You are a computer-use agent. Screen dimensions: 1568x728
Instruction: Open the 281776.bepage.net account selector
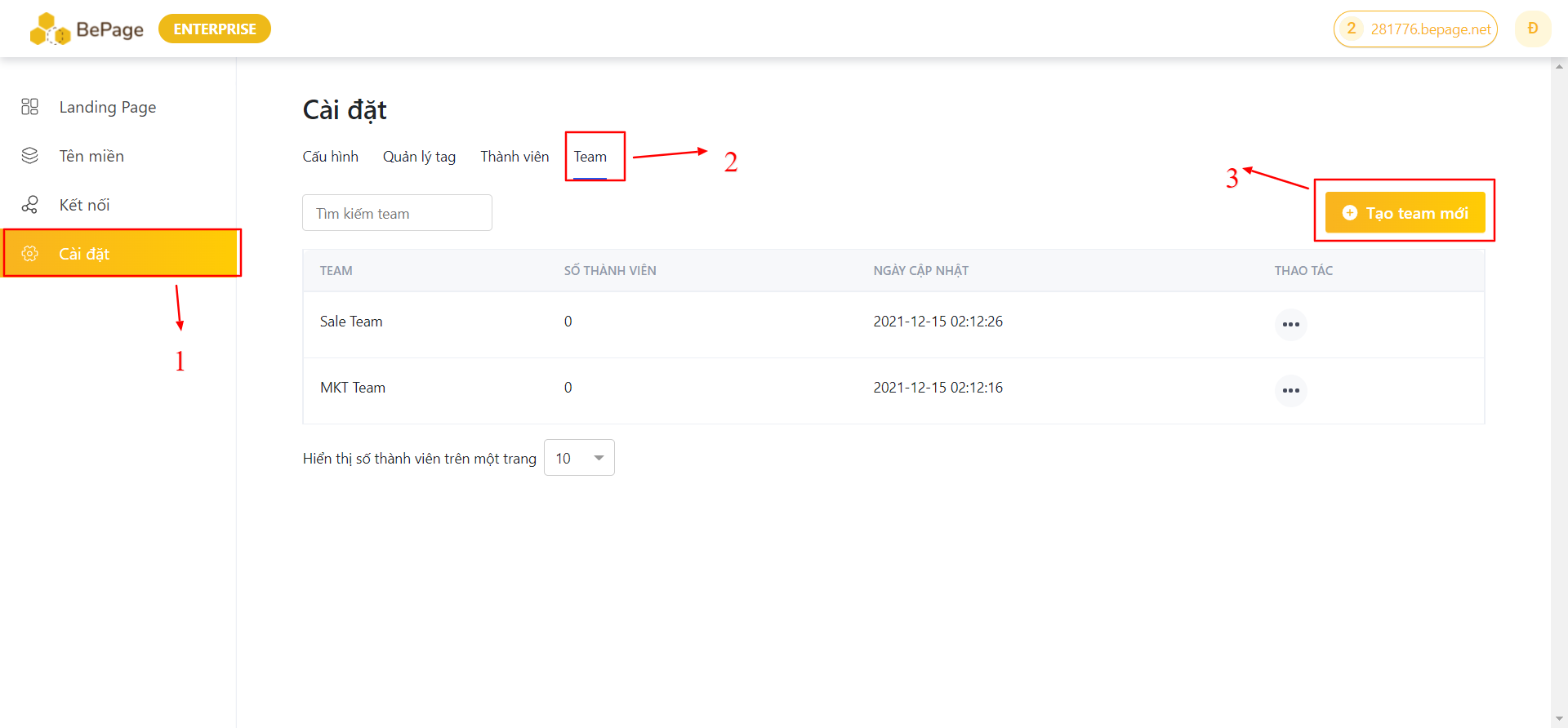tap(1415, 29)
